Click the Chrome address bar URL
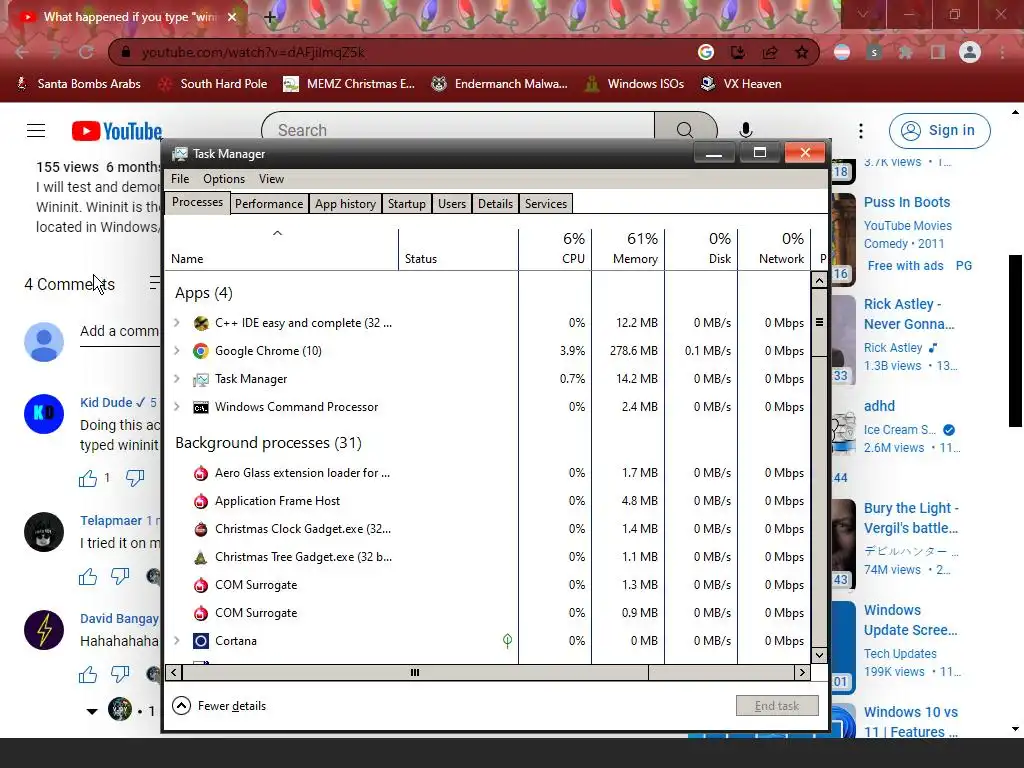This screenshot has height=768, width=1024. 253,52
